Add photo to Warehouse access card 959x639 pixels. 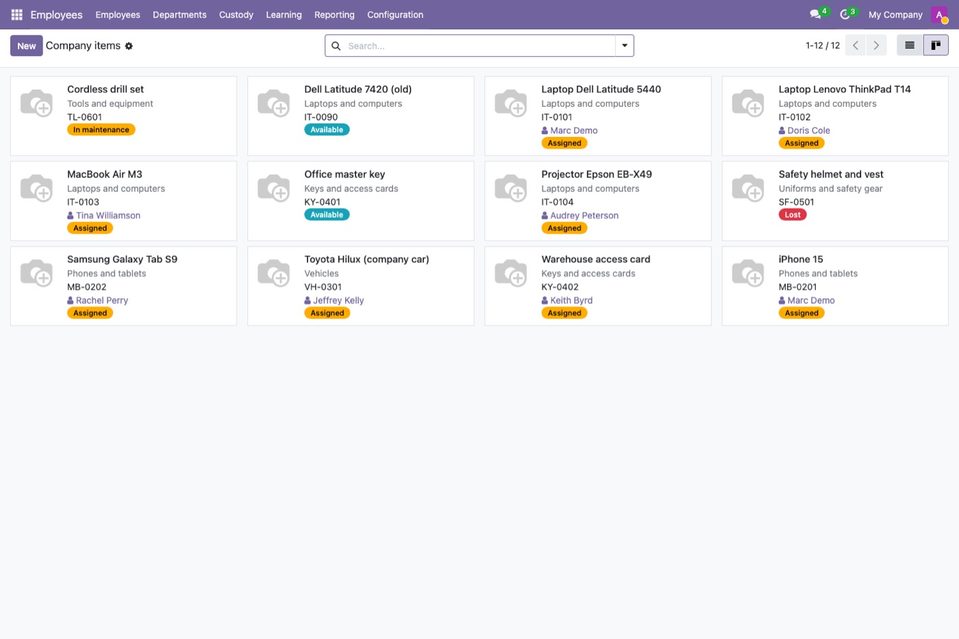511,273
